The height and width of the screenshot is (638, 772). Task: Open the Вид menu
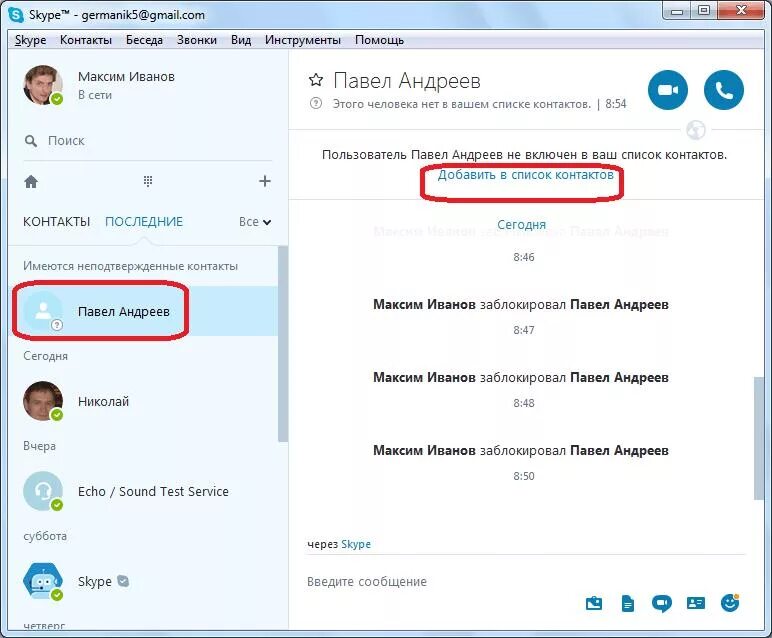241,40
